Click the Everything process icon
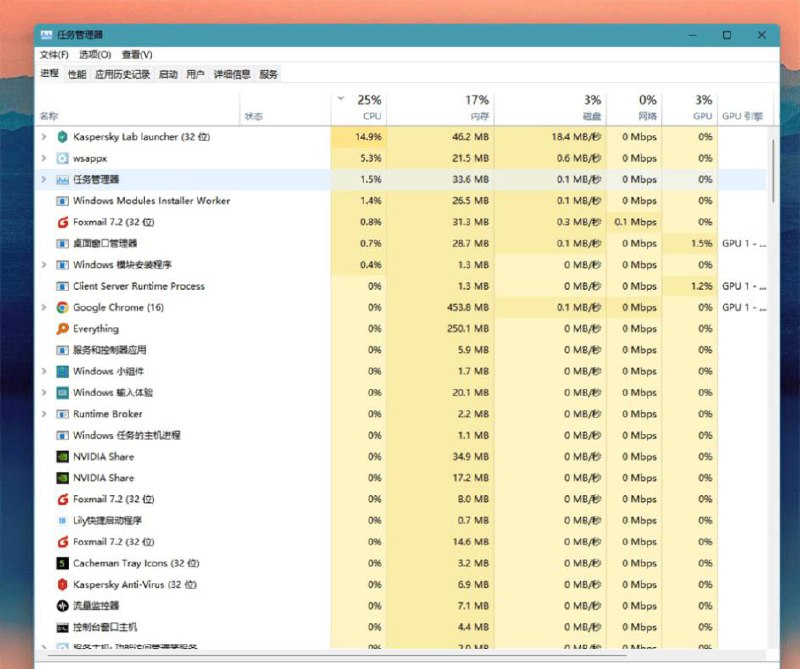Viewport: 800px width, 669px height. click(62, 328)
